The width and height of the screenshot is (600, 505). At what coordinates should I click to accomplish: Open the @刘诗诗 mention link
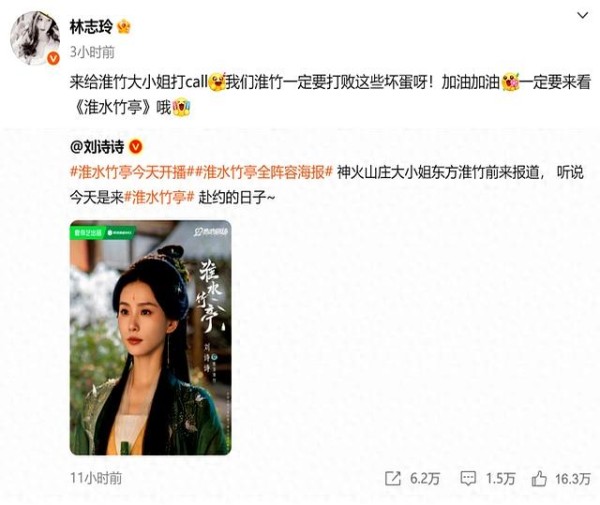(x=97, y=147)
